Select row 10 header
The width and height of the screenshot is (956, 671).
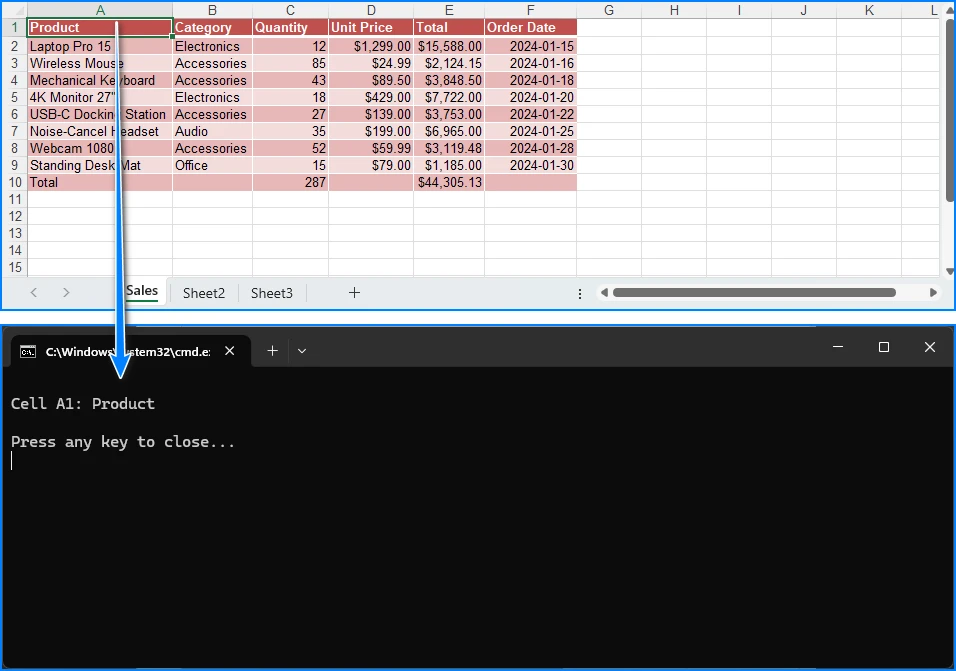tap(15, 182)
